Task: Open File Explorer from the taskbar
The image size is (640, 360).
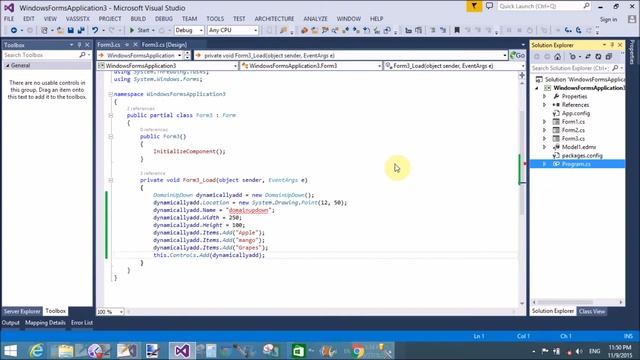Action: (x=65, y=351)
